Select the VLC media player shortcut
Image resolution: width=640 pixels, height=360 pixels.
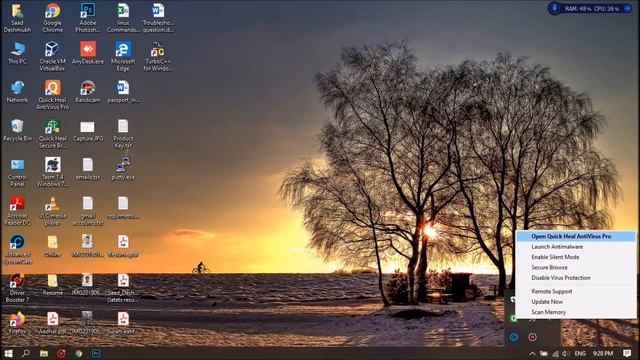pos(53,211)
